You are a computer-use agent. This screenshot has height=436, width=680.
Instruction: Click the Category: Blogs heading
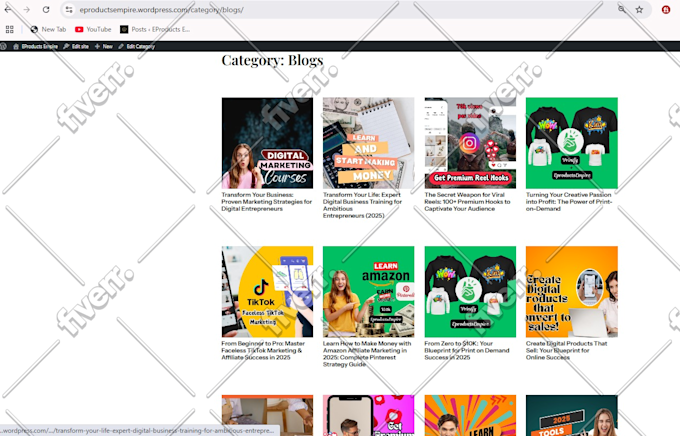[x=272, y=60]
